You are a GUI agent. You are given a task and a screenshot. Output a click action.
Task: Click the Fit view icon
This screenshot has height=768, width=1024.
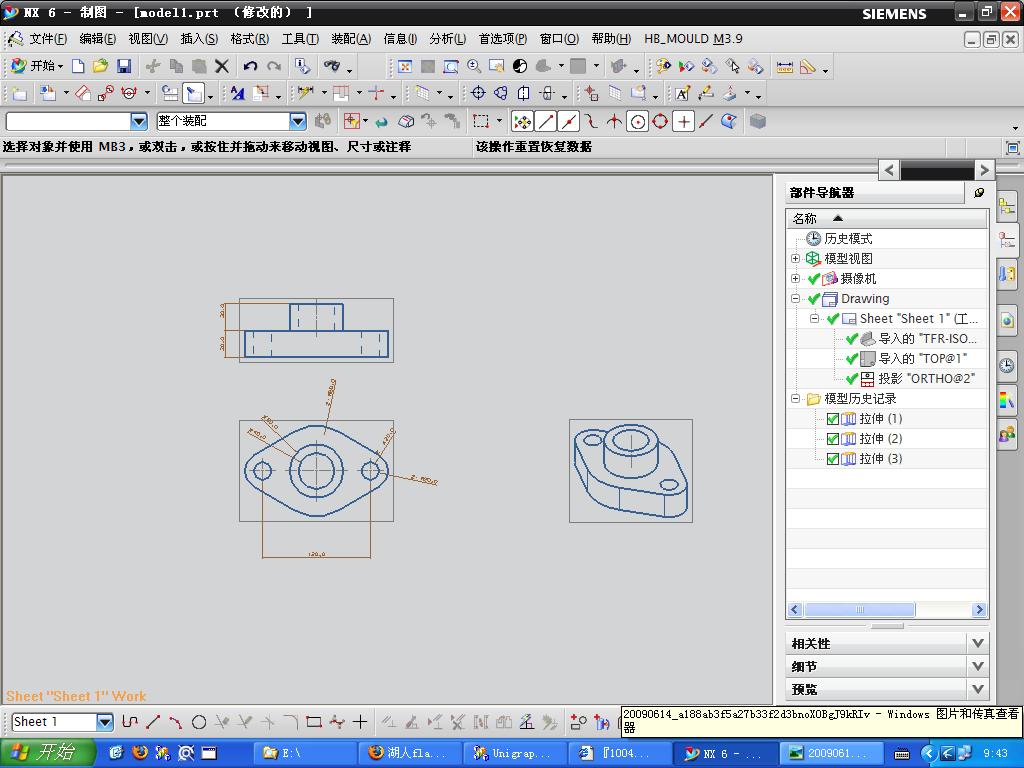pyautogui.click(x=404, y=66)
